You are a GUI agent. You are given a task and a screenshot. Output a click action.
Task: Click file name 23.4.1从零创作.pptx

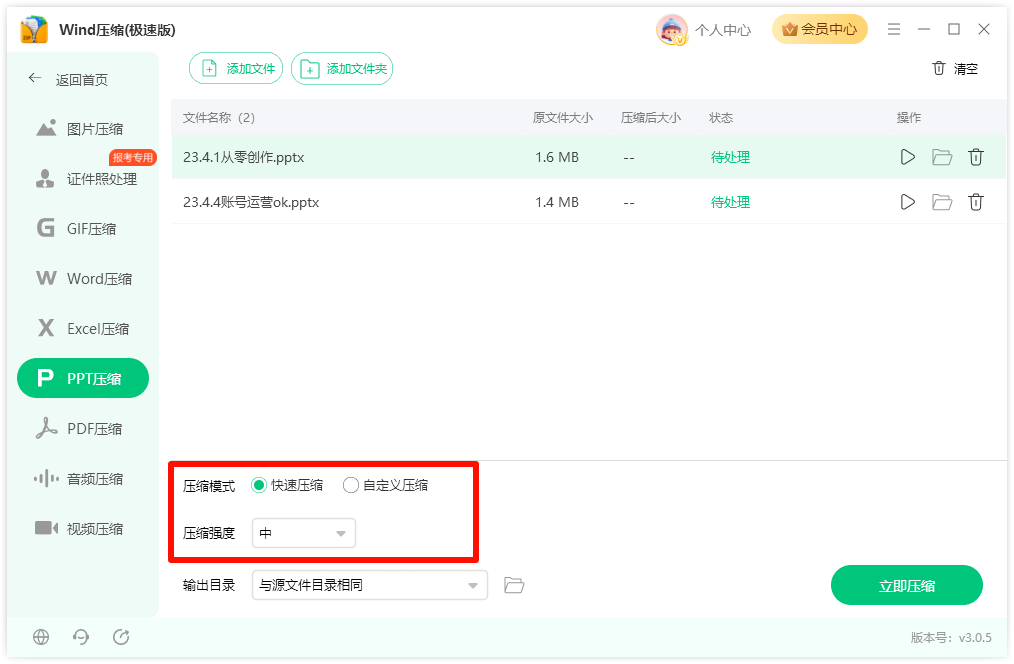[243, 157]
